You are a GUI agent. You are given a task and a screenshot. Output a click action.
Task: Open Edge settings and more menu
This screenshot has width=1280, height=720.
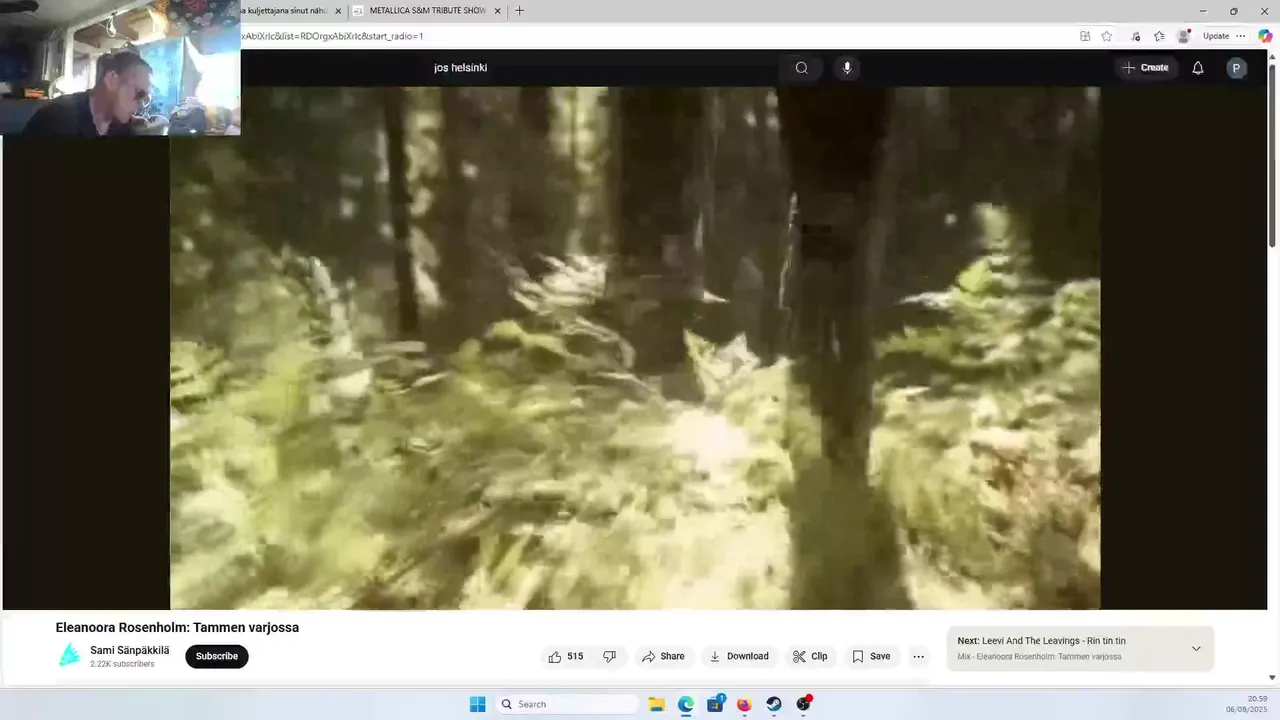click(1241, 36)
